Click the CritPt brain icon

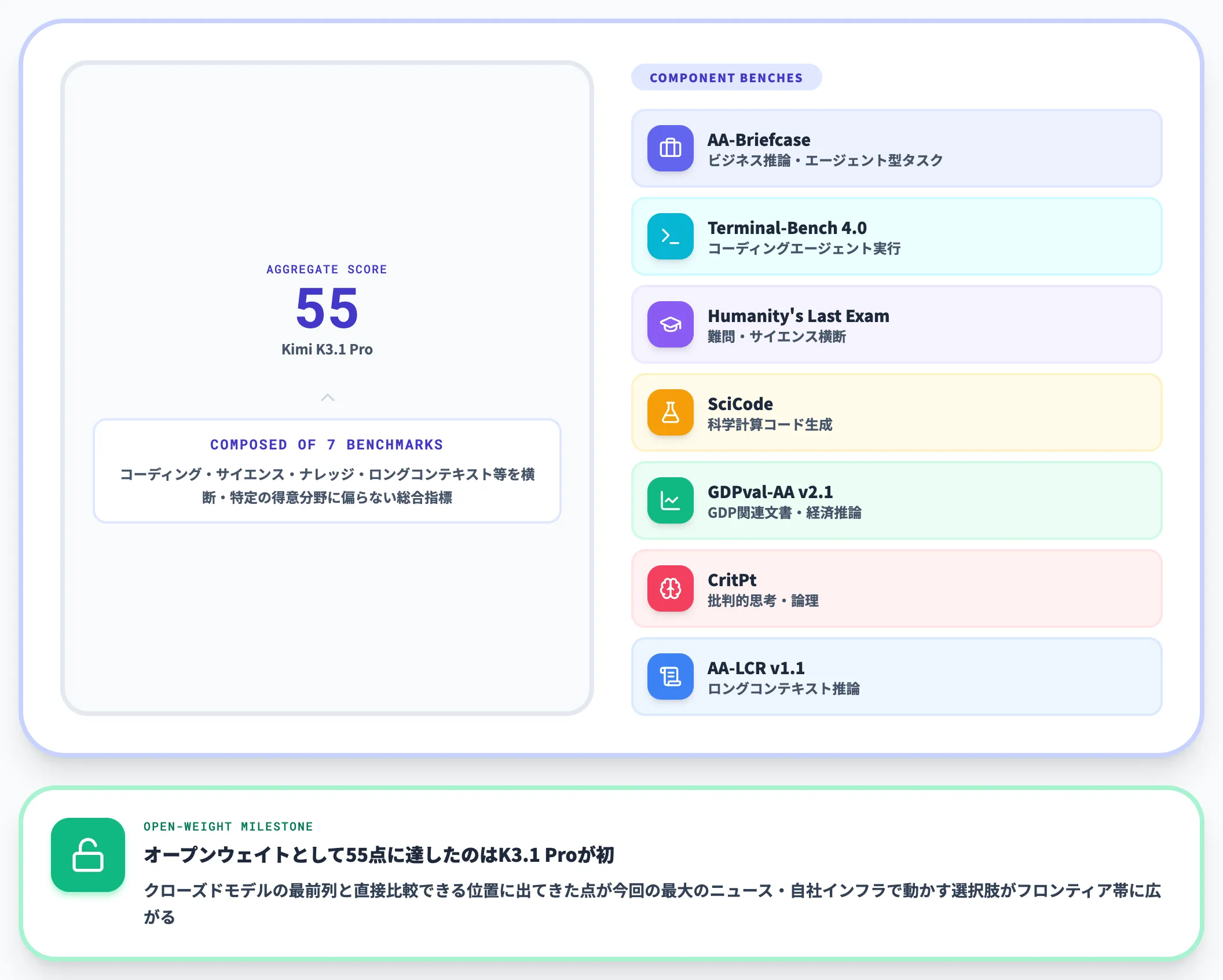coord(670,588)
